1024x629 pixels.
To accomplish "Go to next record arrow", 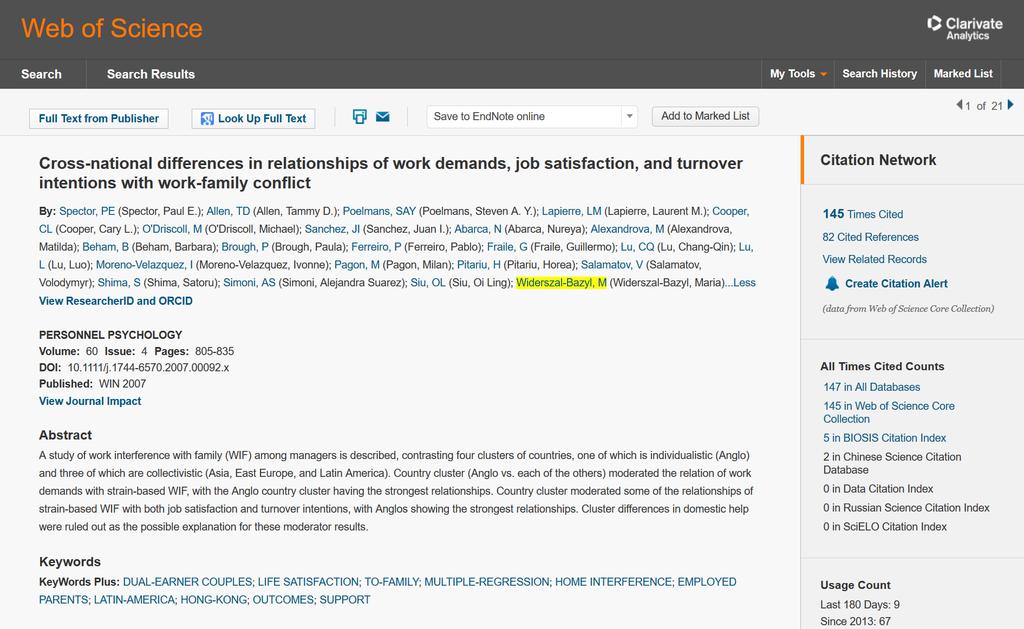I will pyautogui.click(x=1010, y=105).
